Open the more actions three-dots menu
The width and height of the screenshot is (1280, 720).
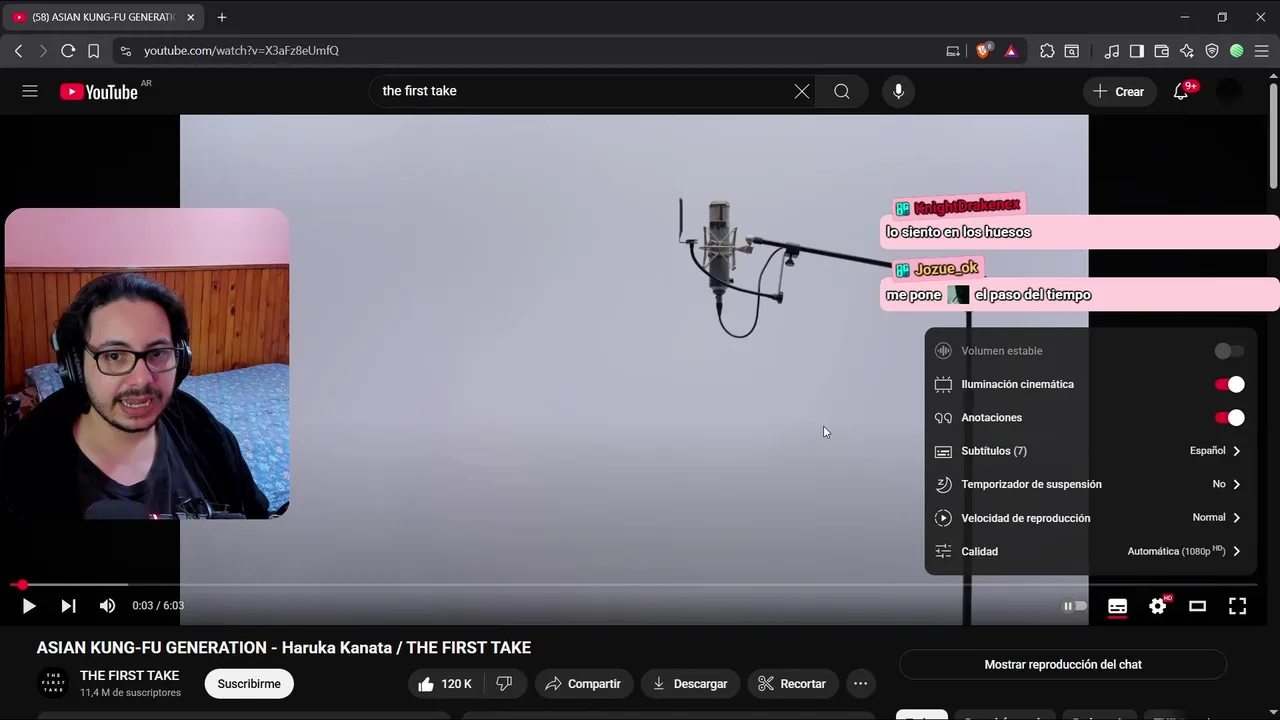(860, 684)
